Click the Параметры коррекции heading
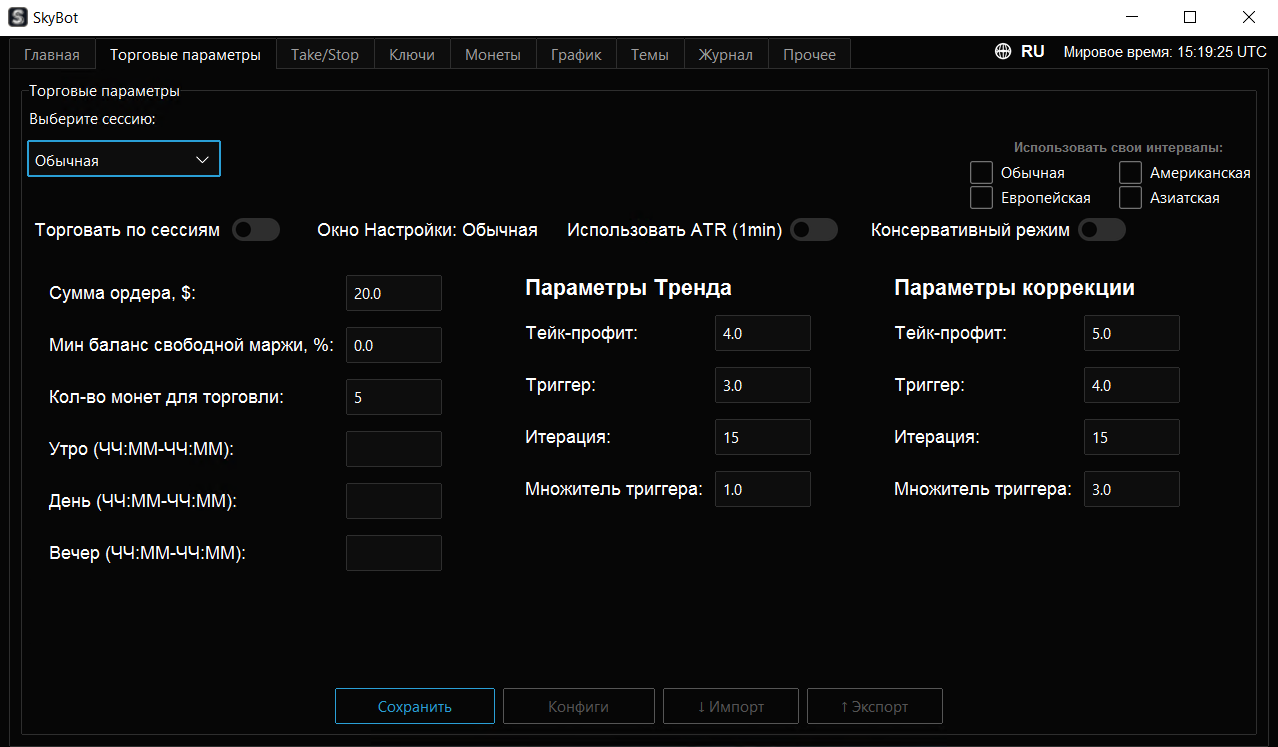The height and width of the screenshot is (747, 1278). (x=1014, y=288)
